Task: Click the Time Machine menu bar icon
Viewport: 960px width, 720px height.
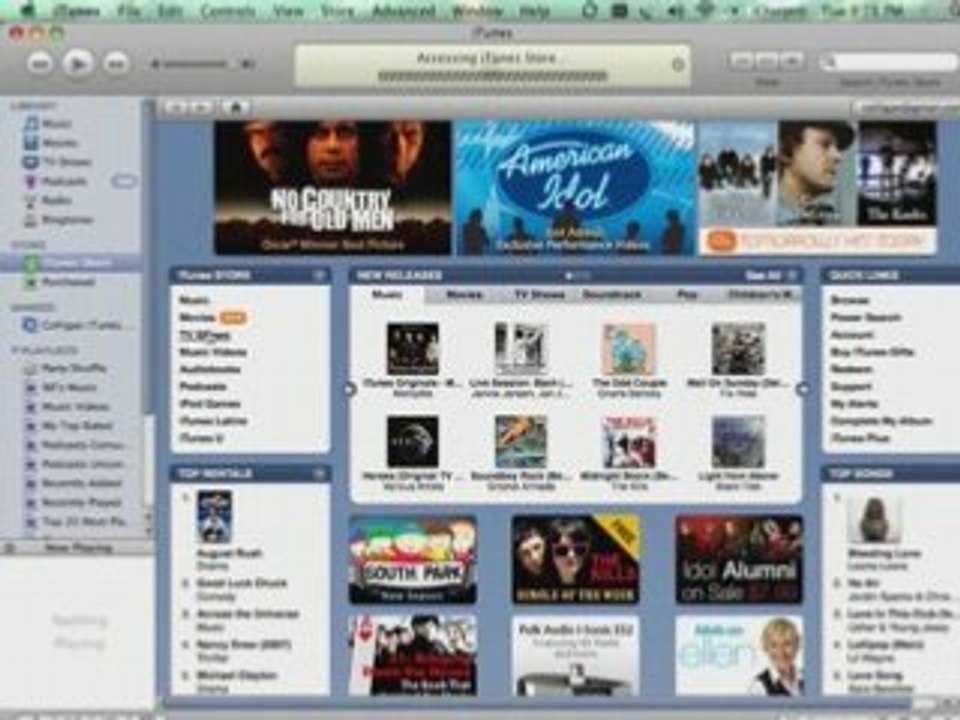Action: 589,11
